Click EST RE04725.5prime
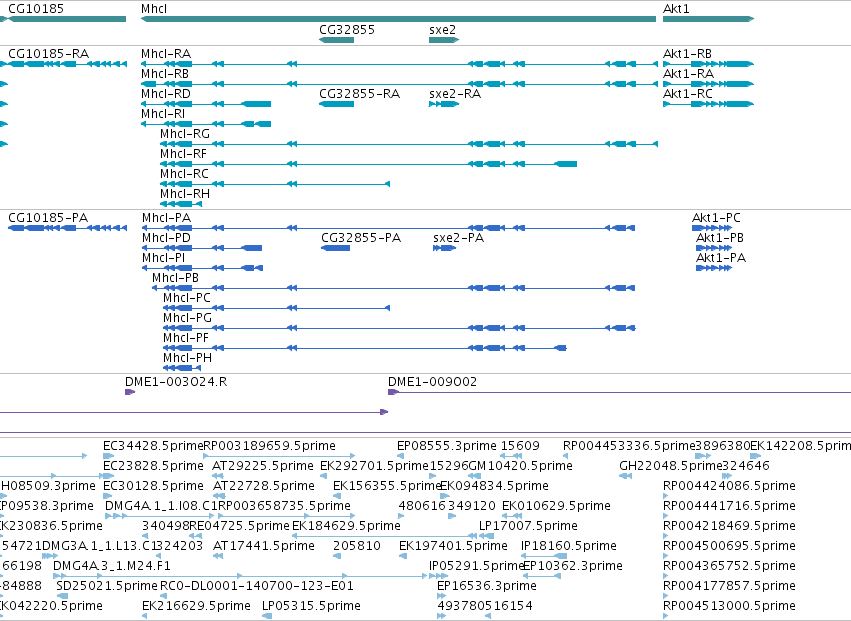This screenshot has width=851, height=621. [x=193, y=536]
